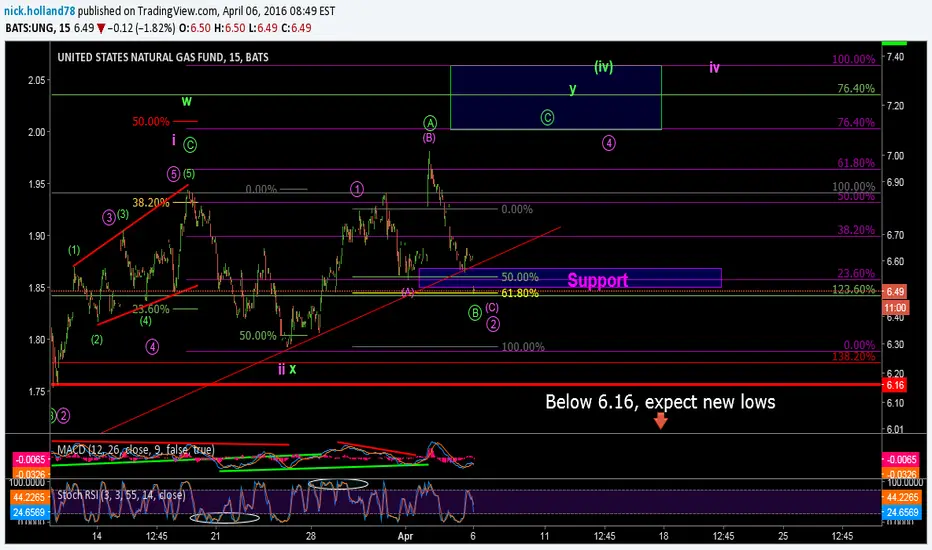
Task: Click the circled purple 4 below the blue box
Action: (608, 143)
